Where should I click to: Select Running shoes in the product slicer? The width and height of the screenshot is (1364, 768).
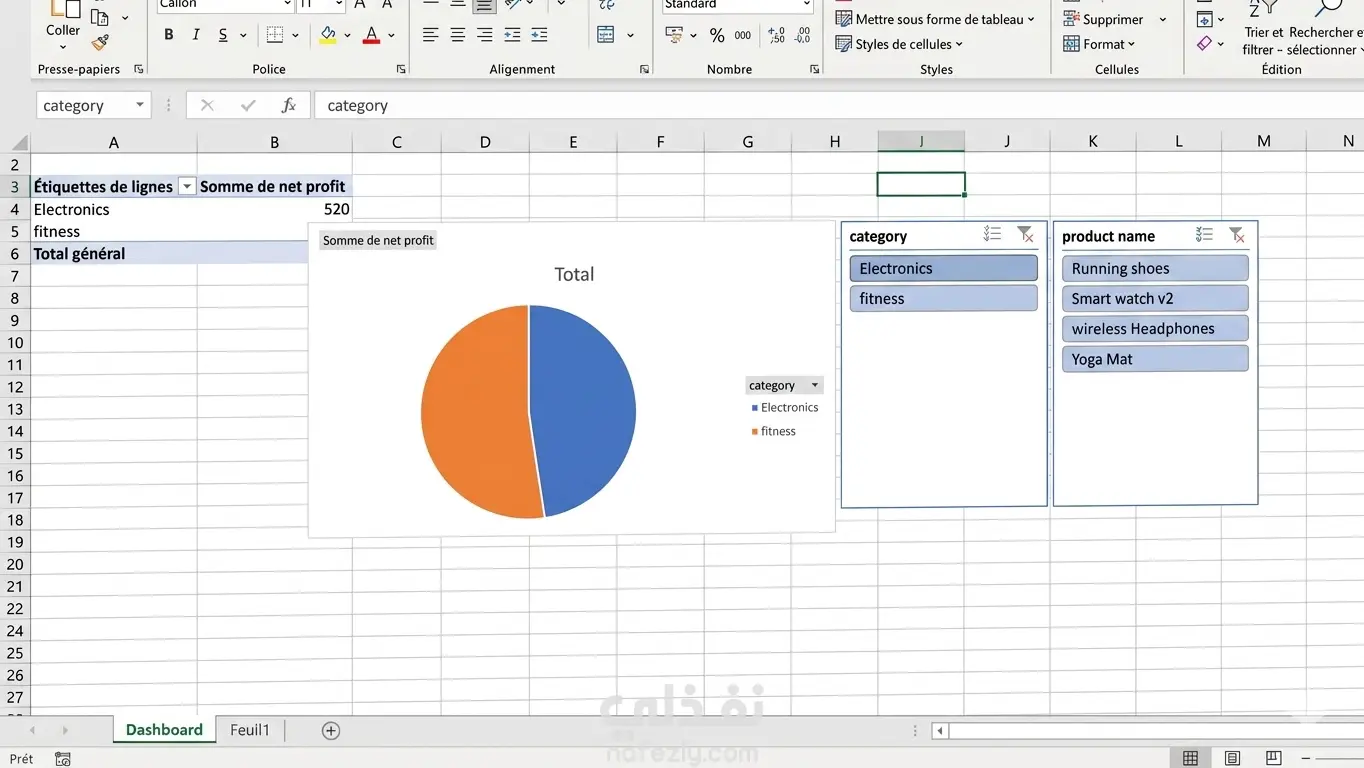pyautogui.click(x=1155, y=268)
